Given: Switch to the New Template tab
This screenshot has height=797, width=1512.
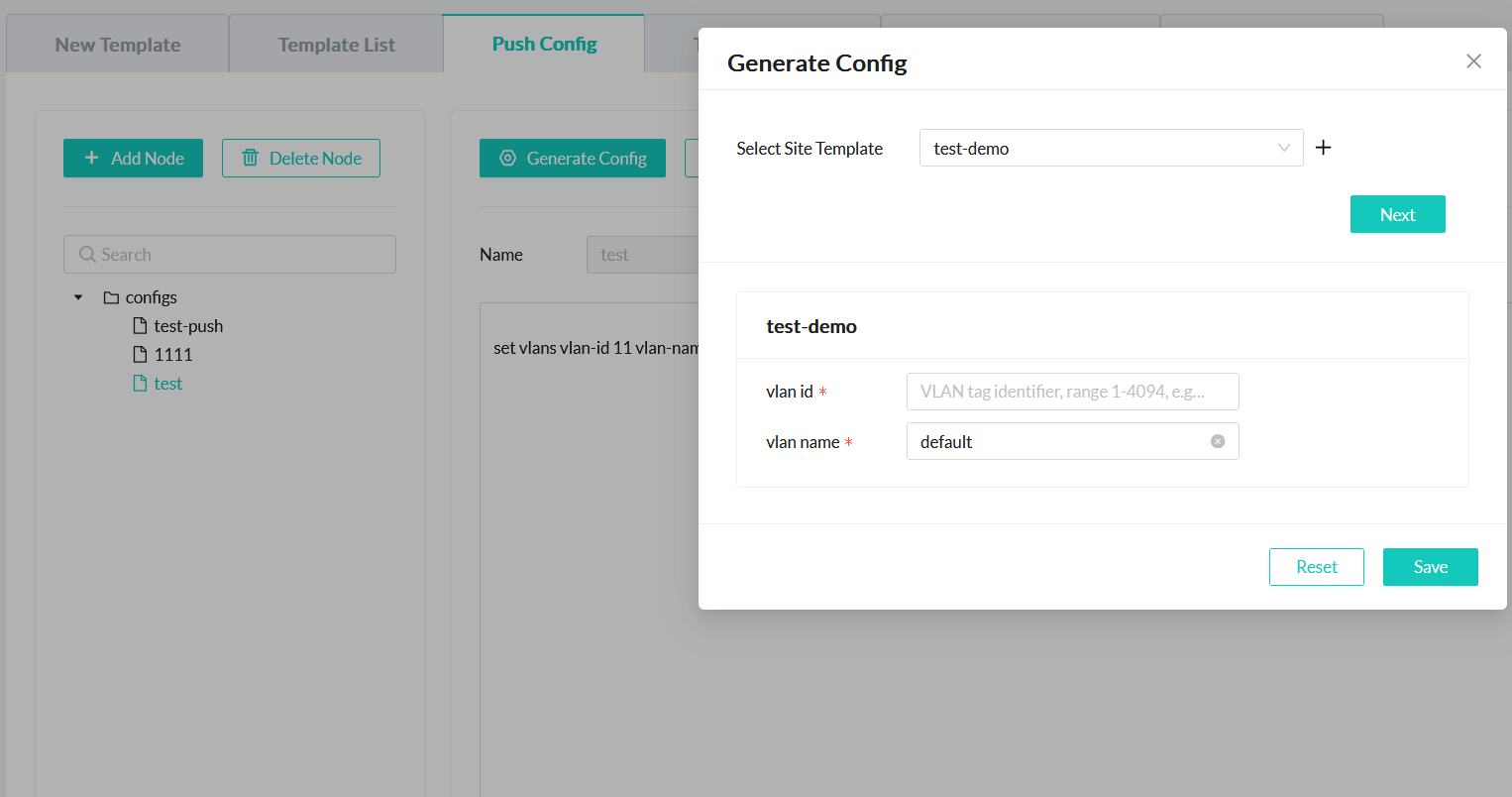Looking at the screenshot, I should 118,45.
